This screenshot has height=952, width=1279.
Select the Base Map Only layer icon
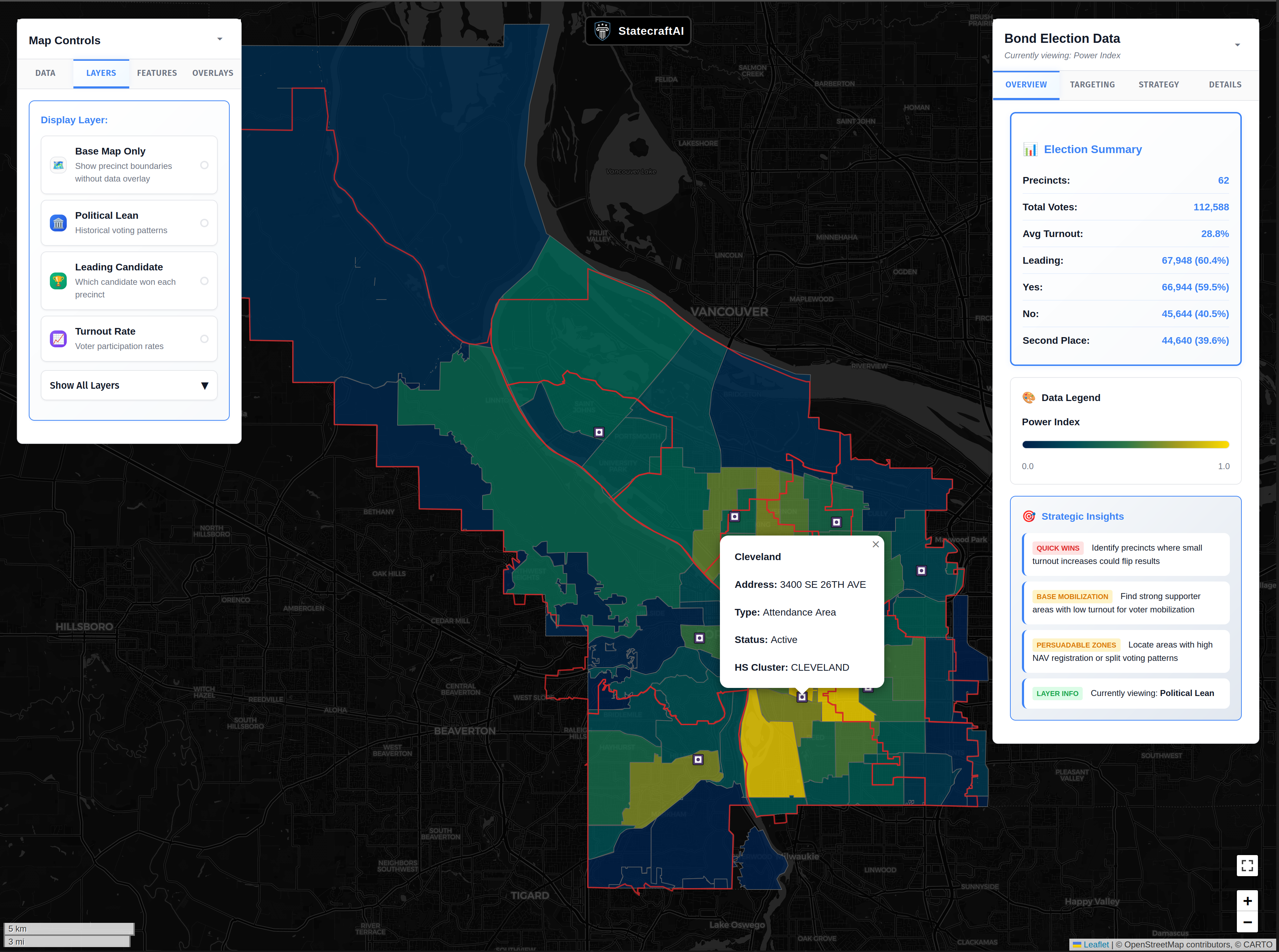tap(58, 165)
